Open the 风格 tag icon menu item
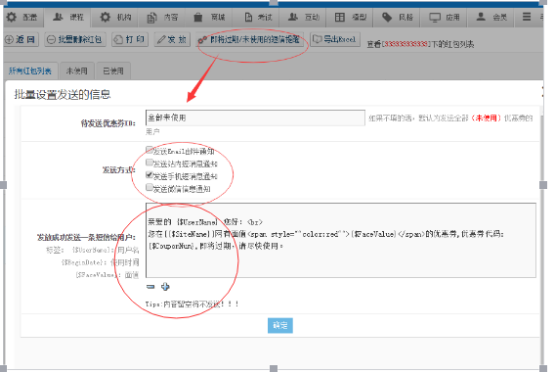This screenshot has height=372, width=554. [x=397, y=17]
